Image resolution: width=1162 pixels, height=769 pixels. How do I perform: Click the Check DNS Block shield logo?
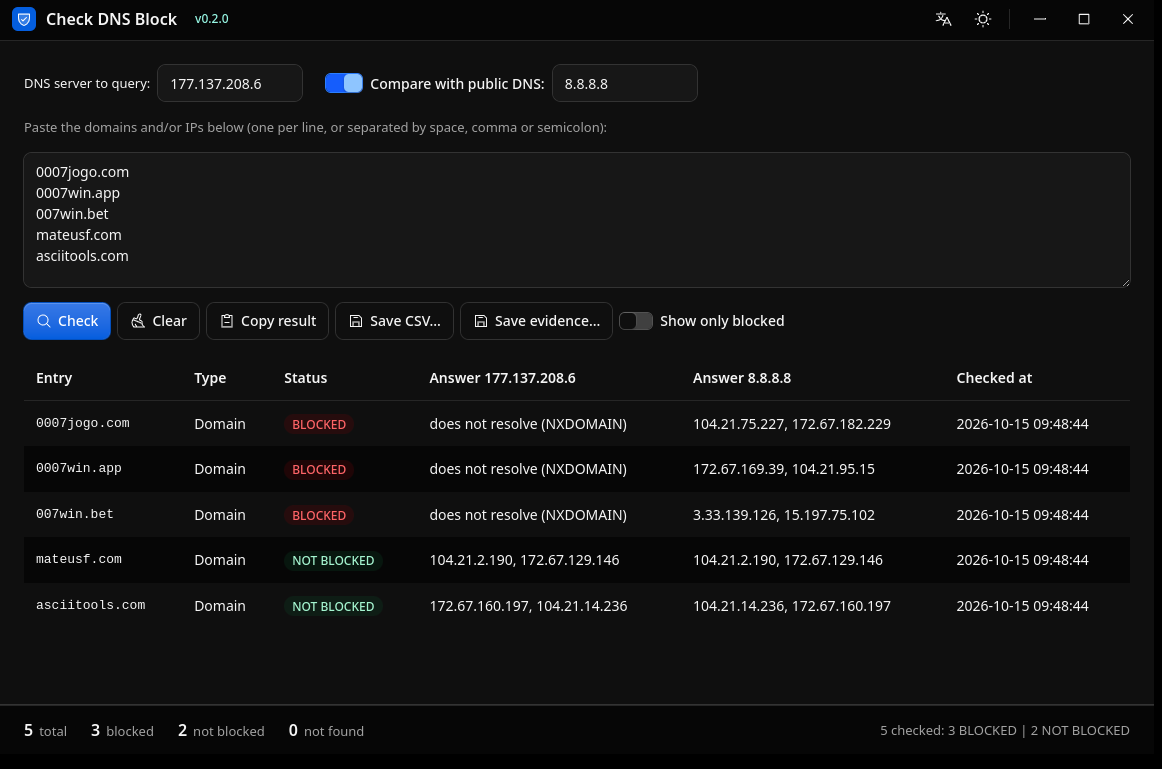[24, 19]
